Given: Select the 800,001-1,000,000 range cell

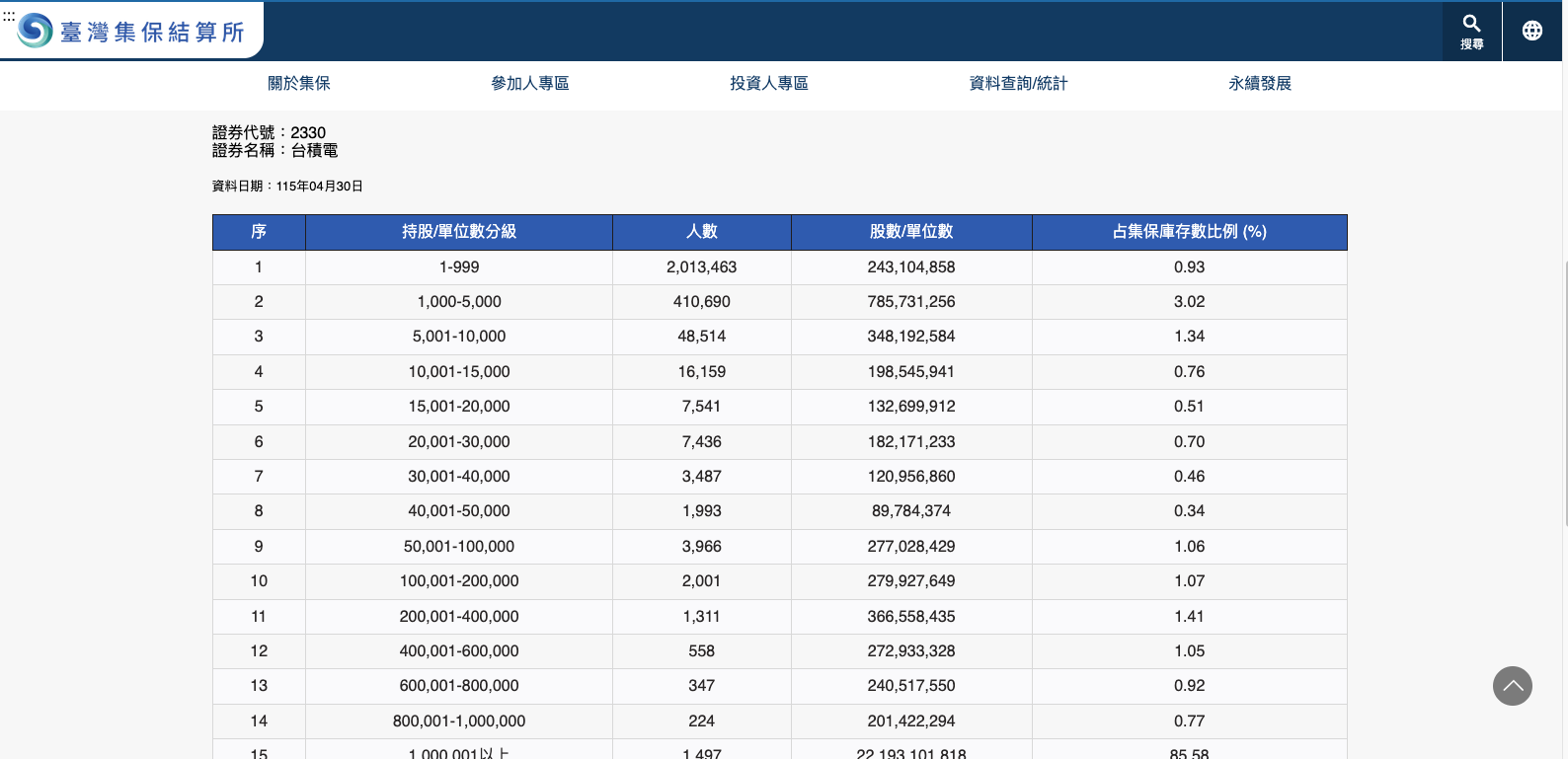Looking at the screenshot, I should pos(459,721).
